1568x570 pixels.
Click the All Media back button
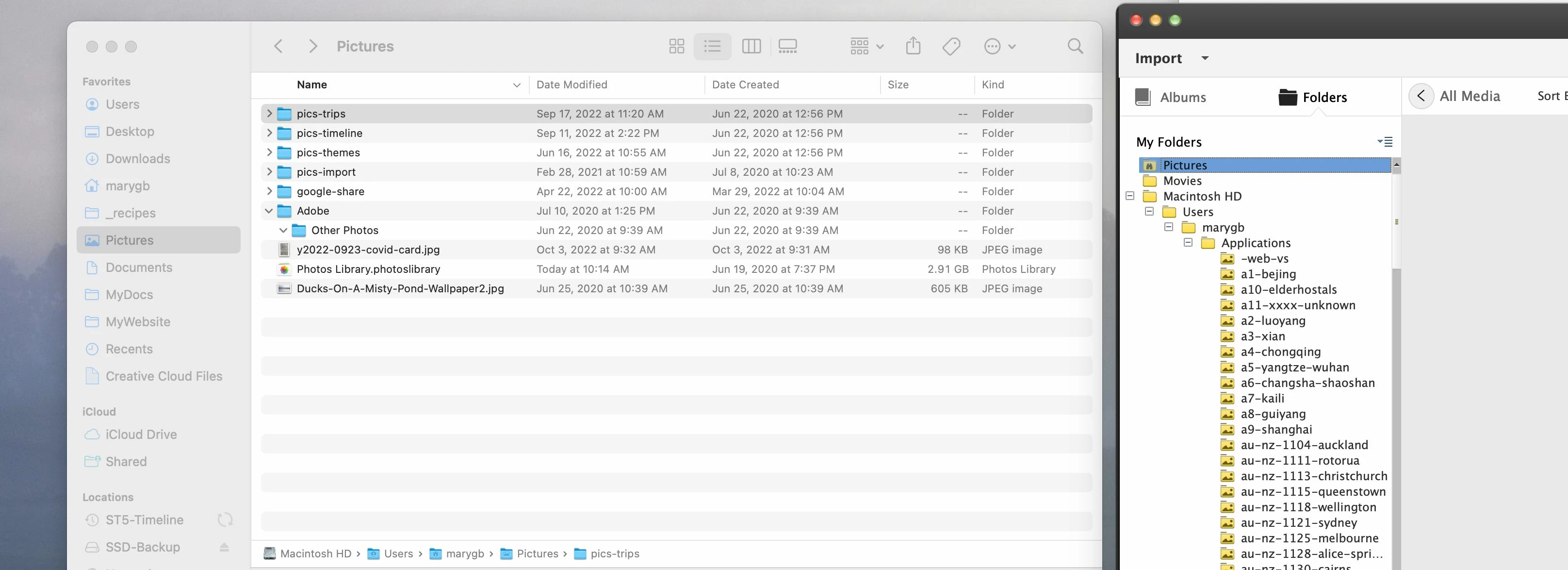pyautogui.click(x=1421, y=96)
